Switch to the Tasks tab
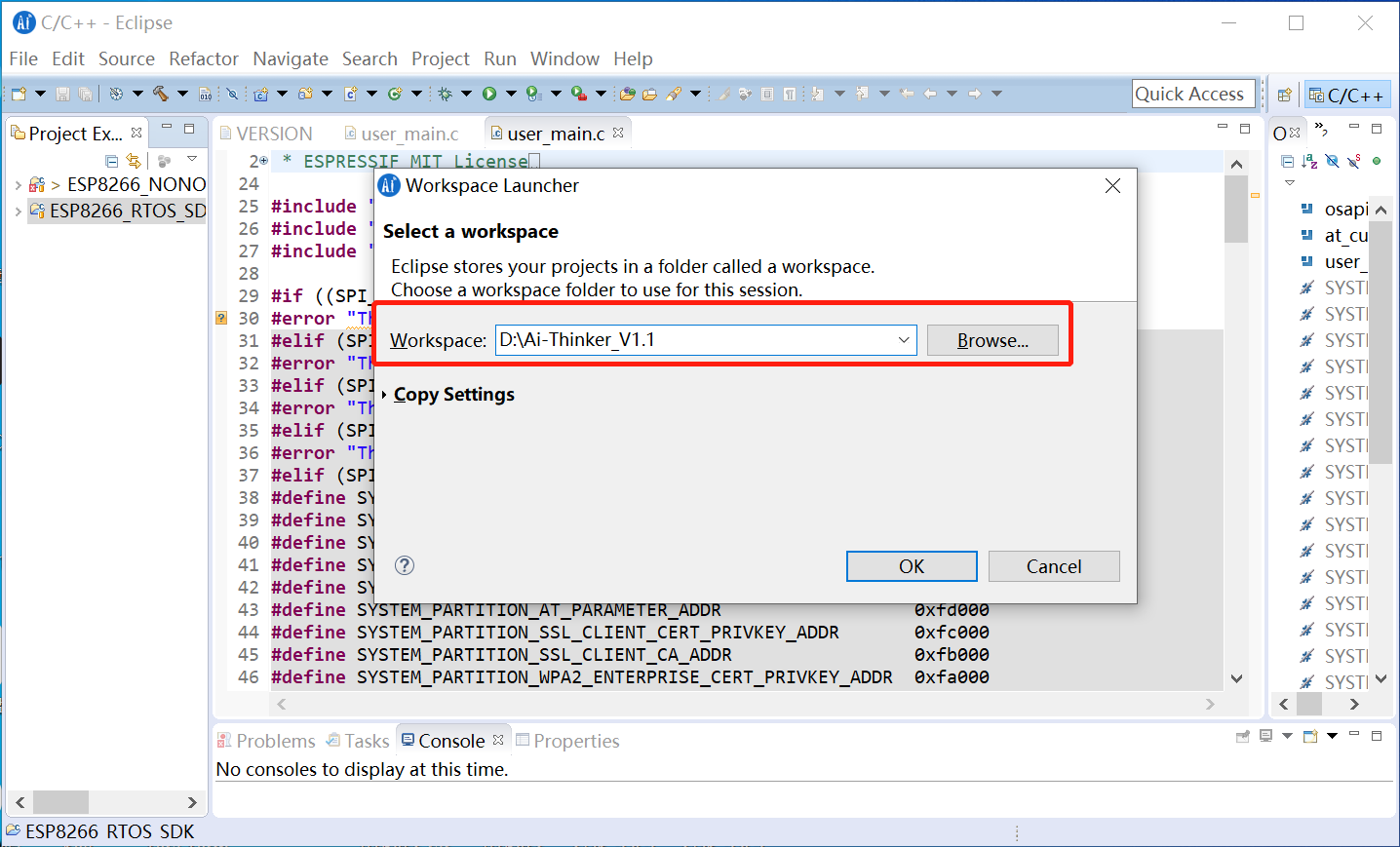This screenshot has width=1400, height=847. [358, 741]
